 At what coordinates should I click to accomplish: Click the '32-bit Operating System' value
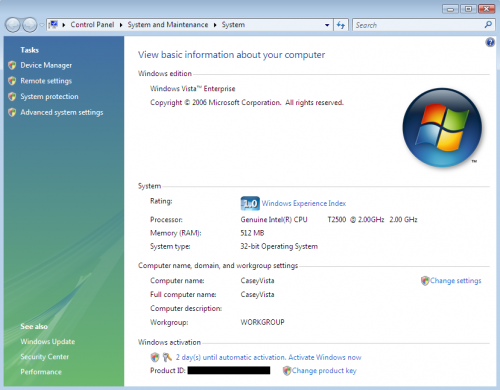[x=279, y=246]
